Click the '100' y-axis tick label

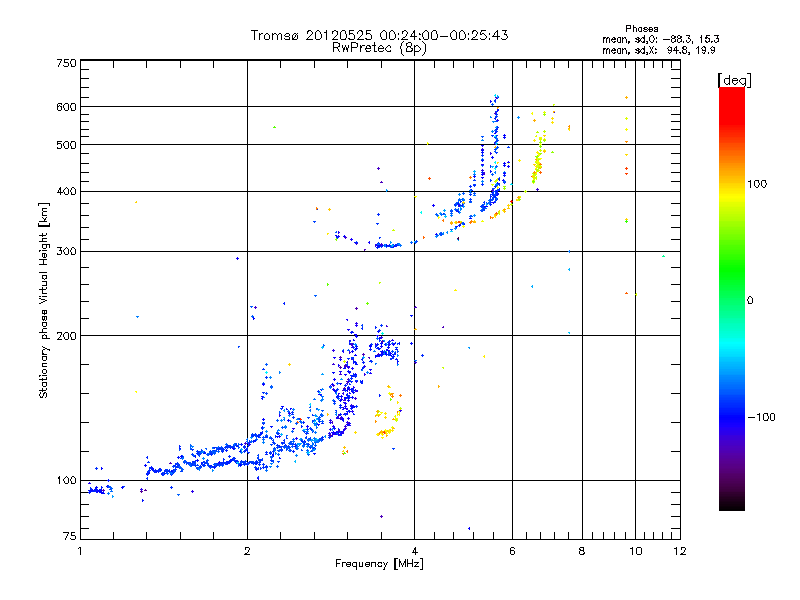click(67, 481)
